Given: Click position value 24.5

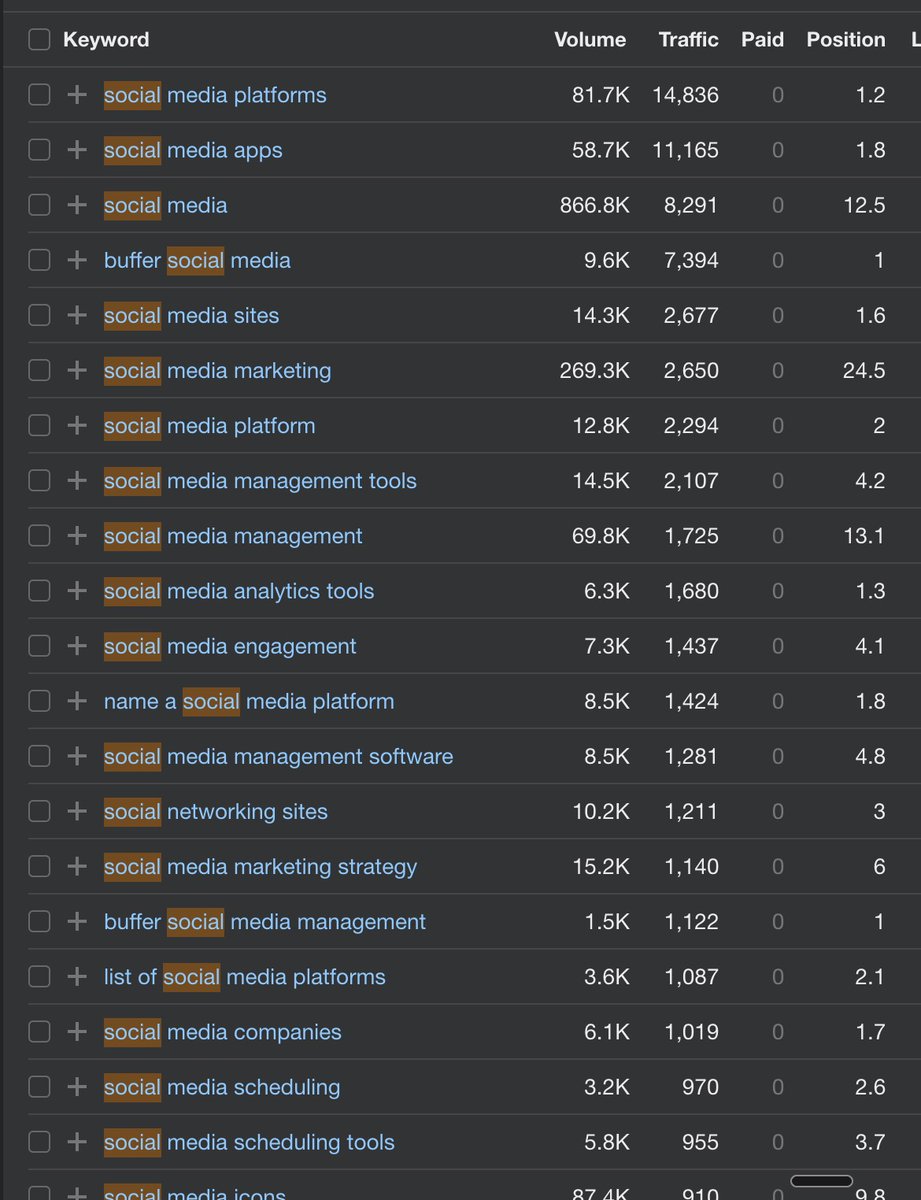Looking at the screenshot, I should click(864, 370).
